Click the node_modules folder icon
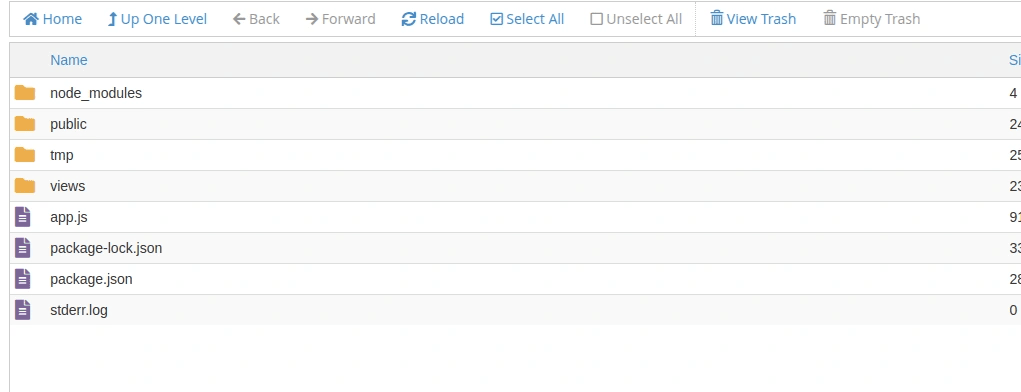 pyautogui.click(x=25, y=92)
